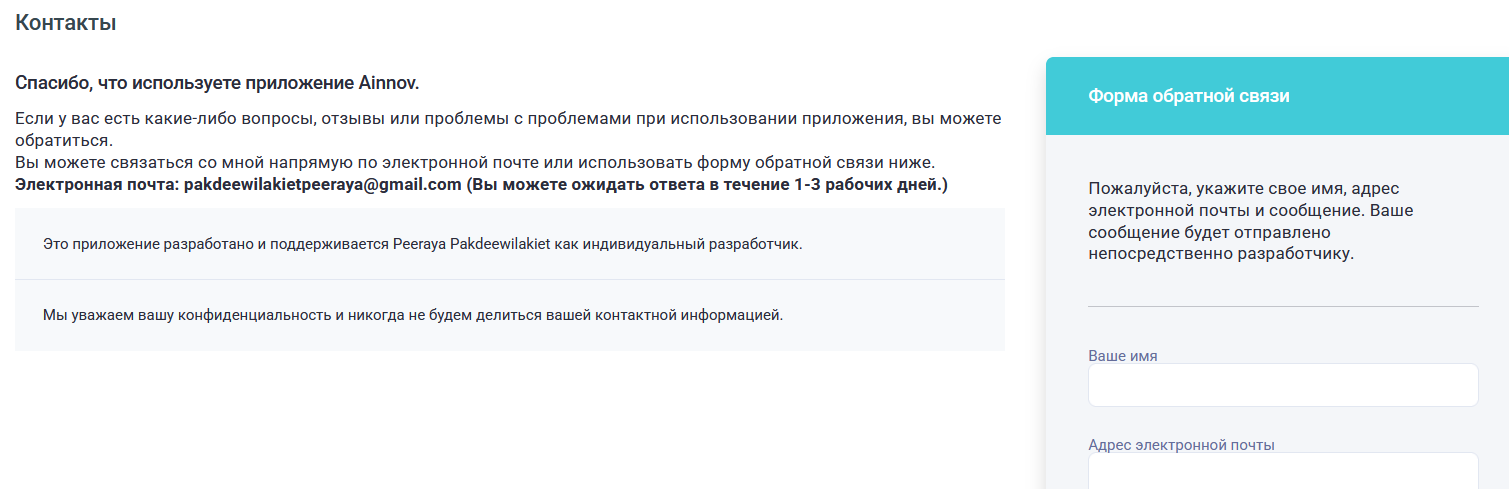Screen dimensions: 1509x489
Task: Click the "Адрес электронной почты" field label
Action: click(1181, 445)
